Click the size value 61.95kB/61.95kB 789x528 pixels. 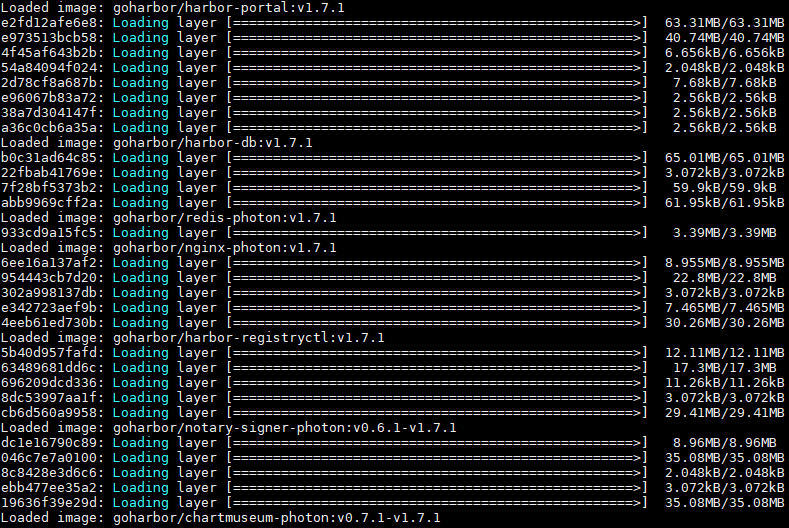[725, 203]
